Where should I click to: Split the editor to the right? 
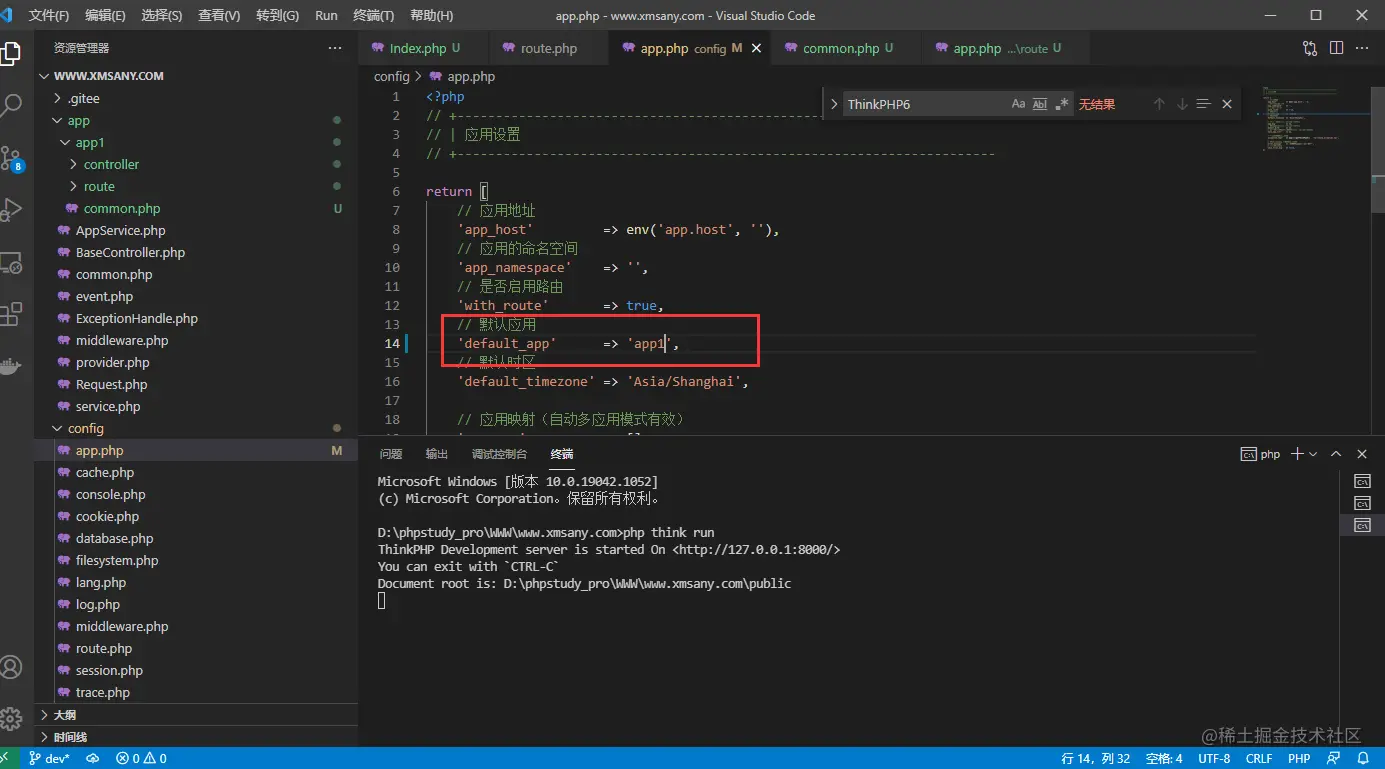pos(1337,48)
